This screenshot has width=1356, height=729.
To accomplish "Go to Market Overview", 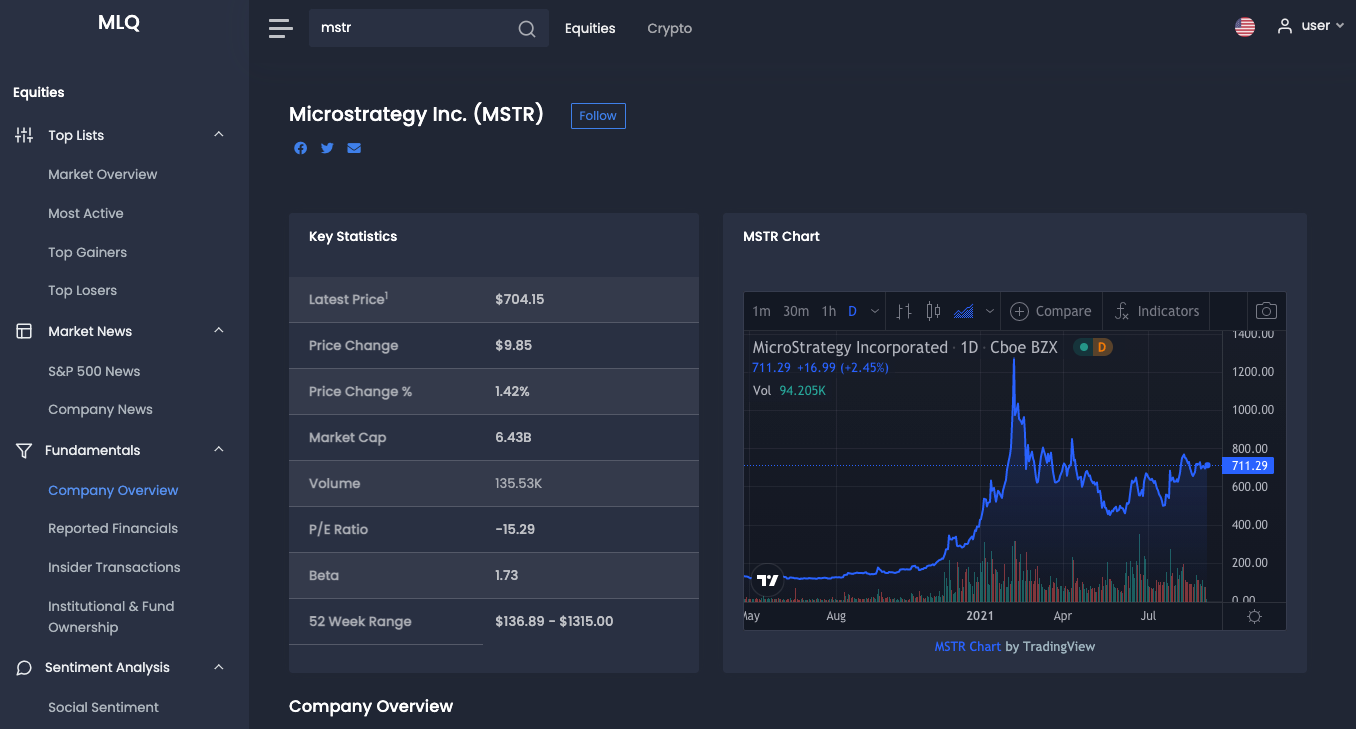I will [103, 174].
